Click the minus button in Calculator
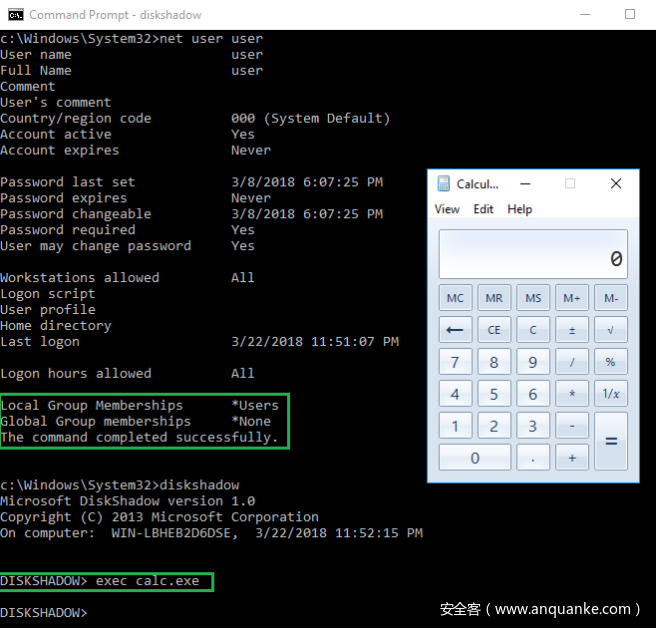 coord(572,426)
